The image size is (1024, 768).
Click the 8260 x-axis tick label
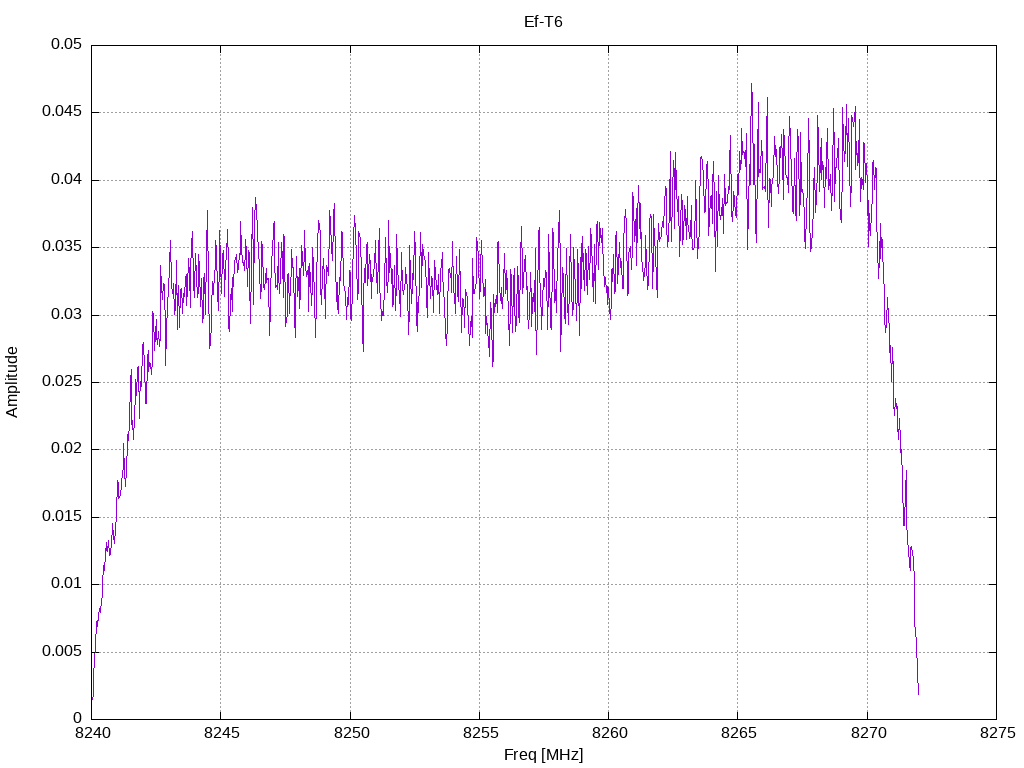pos(609,733)
